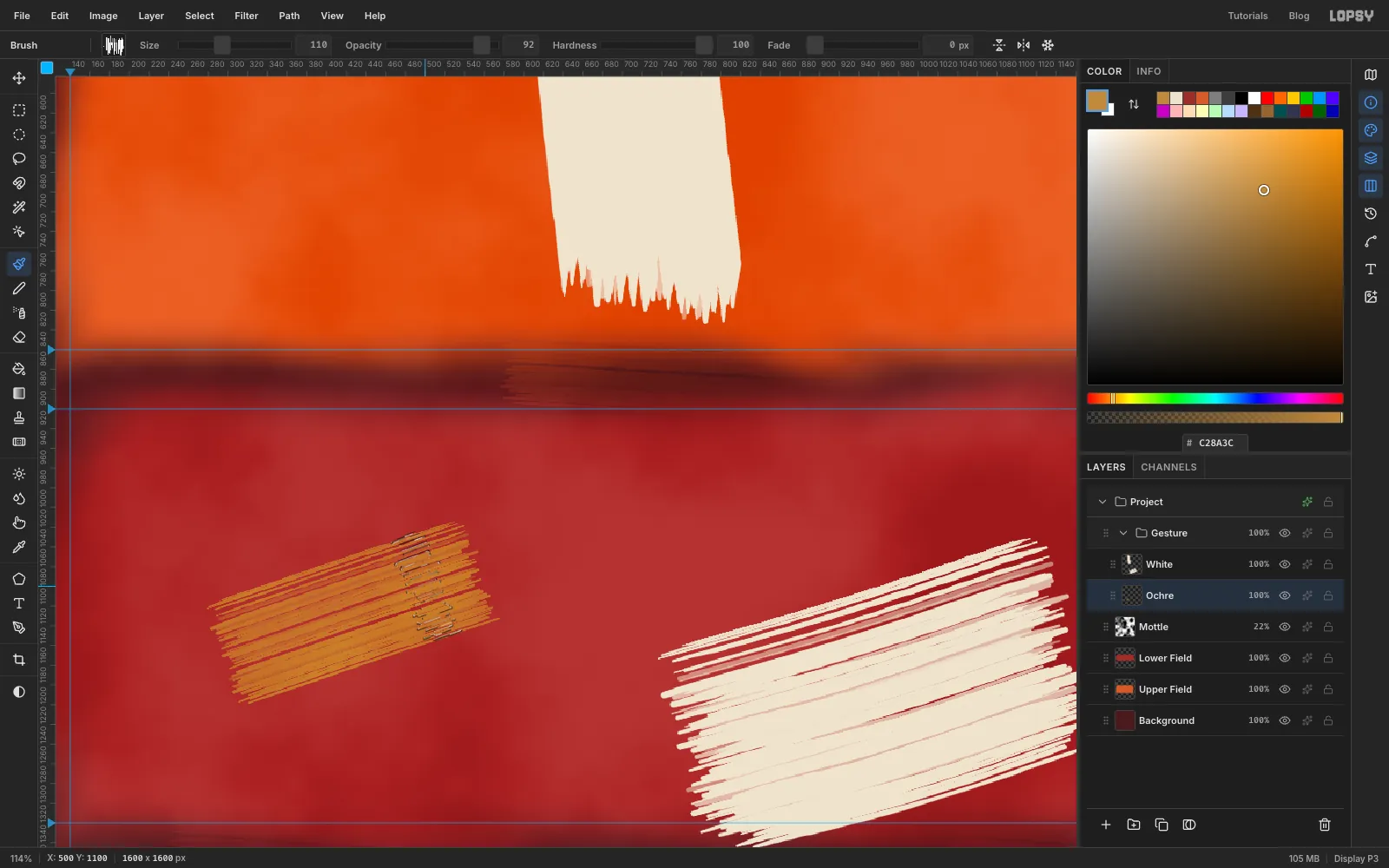Click the 114% zoom level
Screen dimensions: 1389x868
(21, 858)
